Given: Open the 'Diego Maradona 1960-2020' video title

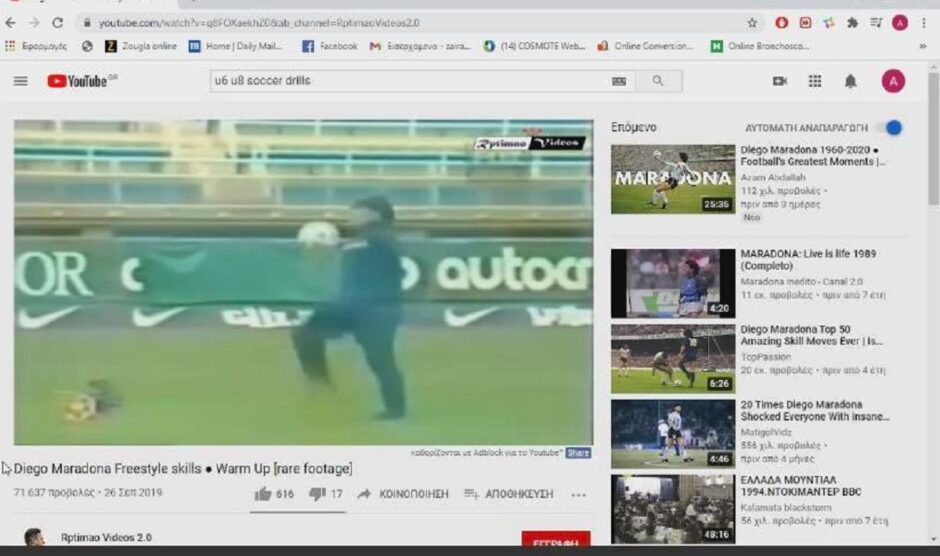Looking at the screenshot, I should click(x=812, y=156).
